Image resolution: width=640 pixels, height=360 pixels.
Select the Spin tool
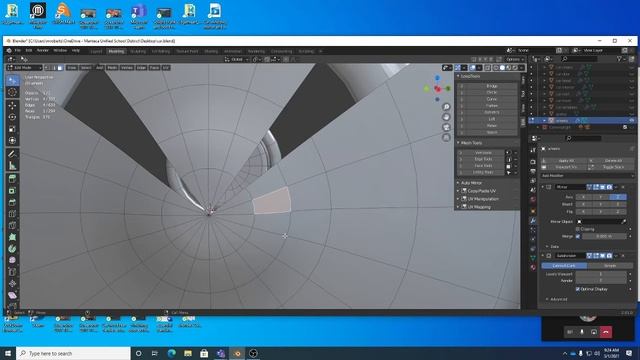(12, 249)
